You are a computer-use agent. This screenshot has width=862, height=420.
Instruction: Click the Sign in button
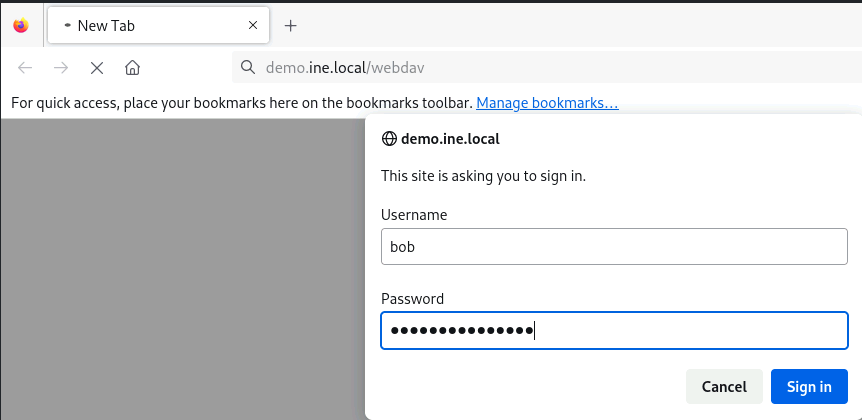point(809,387)
